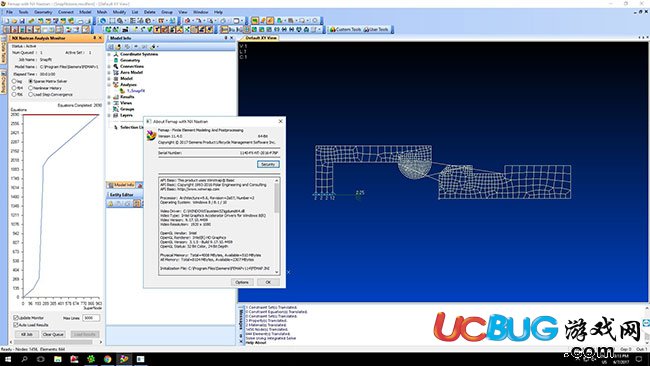This screenshot has width=650, height=366.
Task: Expand the Layers tree node
Action: pyautogui.click(x=109, y=115)
